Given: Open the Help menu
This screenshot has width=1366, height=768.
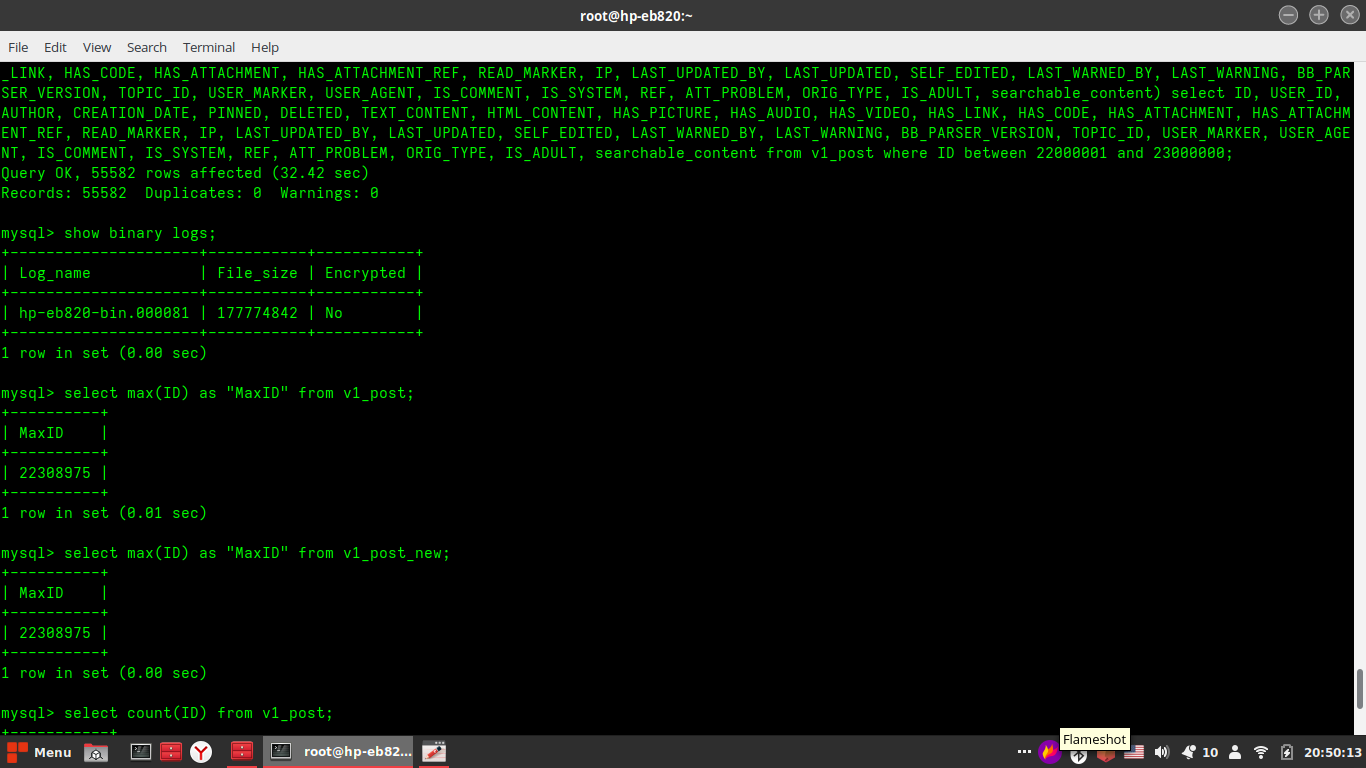Looking at the screenshot, I should [x=265, y=47].
